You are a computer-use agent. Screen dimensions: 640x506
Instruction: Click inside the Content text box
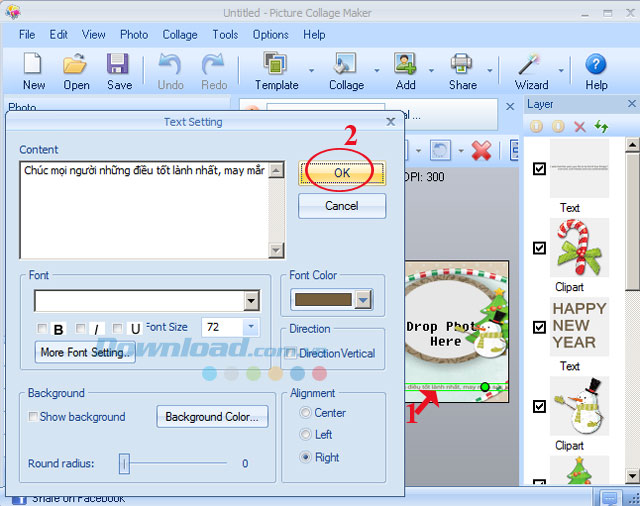[144, 210]
